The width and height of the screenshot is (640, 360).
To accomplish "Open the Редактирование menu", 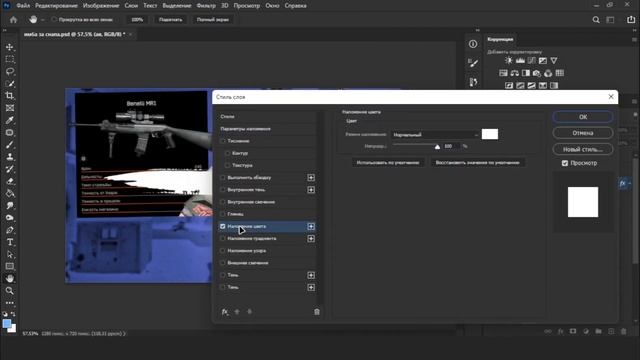I will pos(56,6).
